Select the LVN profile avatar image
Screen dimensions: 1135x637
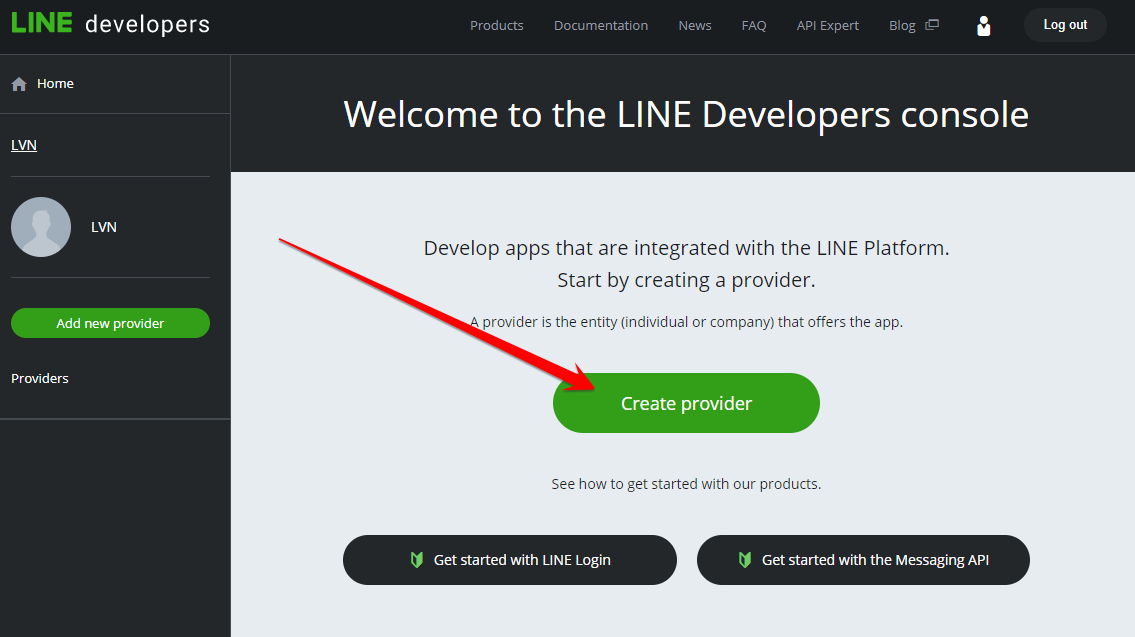tap(41, 227)
